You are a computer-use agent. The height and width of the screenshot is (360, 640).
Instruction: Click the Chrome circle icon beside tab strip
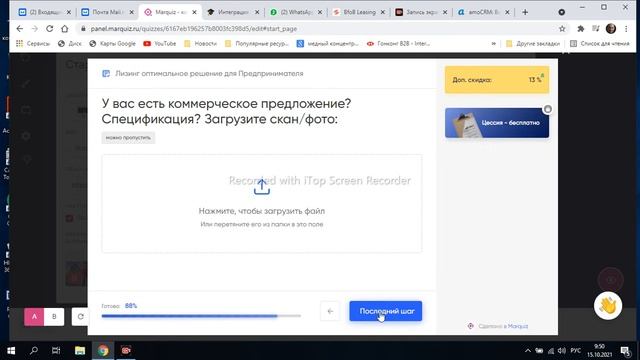562,12
